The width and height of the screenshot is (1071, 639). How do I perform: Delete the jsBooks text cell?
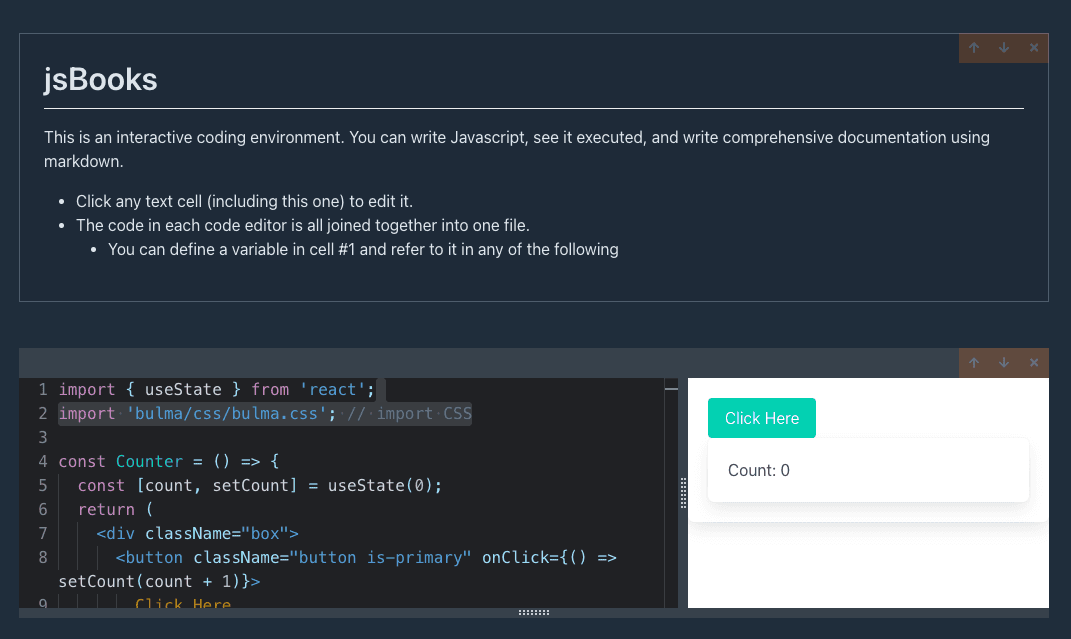tap(1034, 48)
